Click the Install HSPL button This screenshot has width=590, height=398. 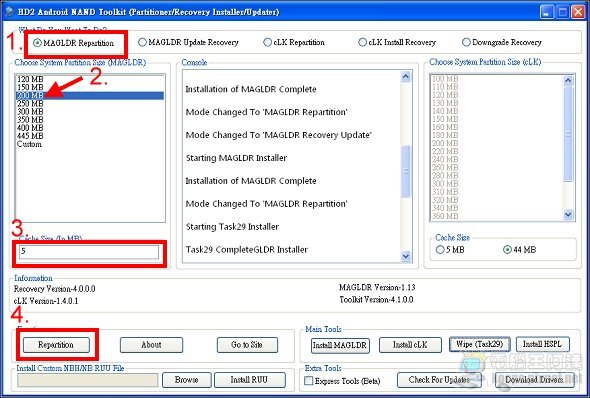coord(543,344)
